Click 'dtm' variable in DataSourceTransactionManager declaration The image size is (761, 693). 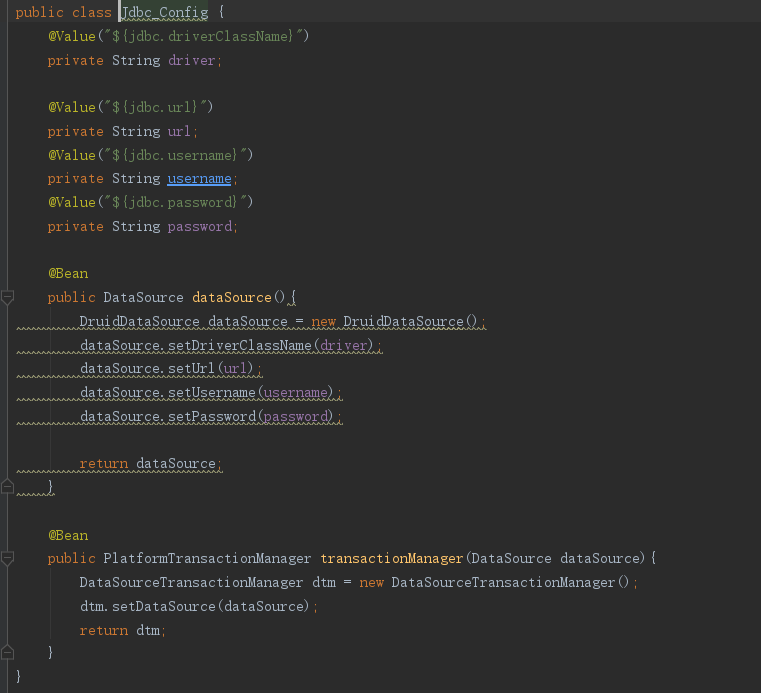point(324,583)
